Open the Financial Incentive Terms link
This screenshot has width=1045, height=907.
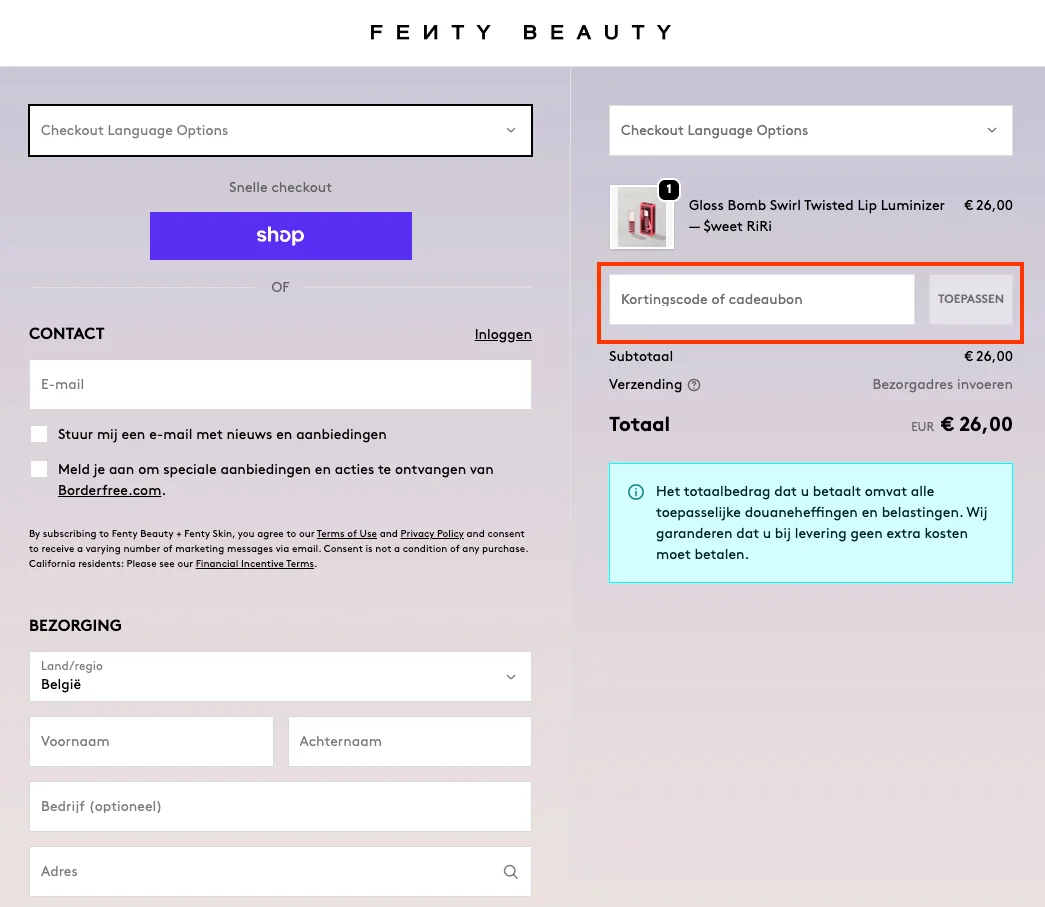click(255, 563)
